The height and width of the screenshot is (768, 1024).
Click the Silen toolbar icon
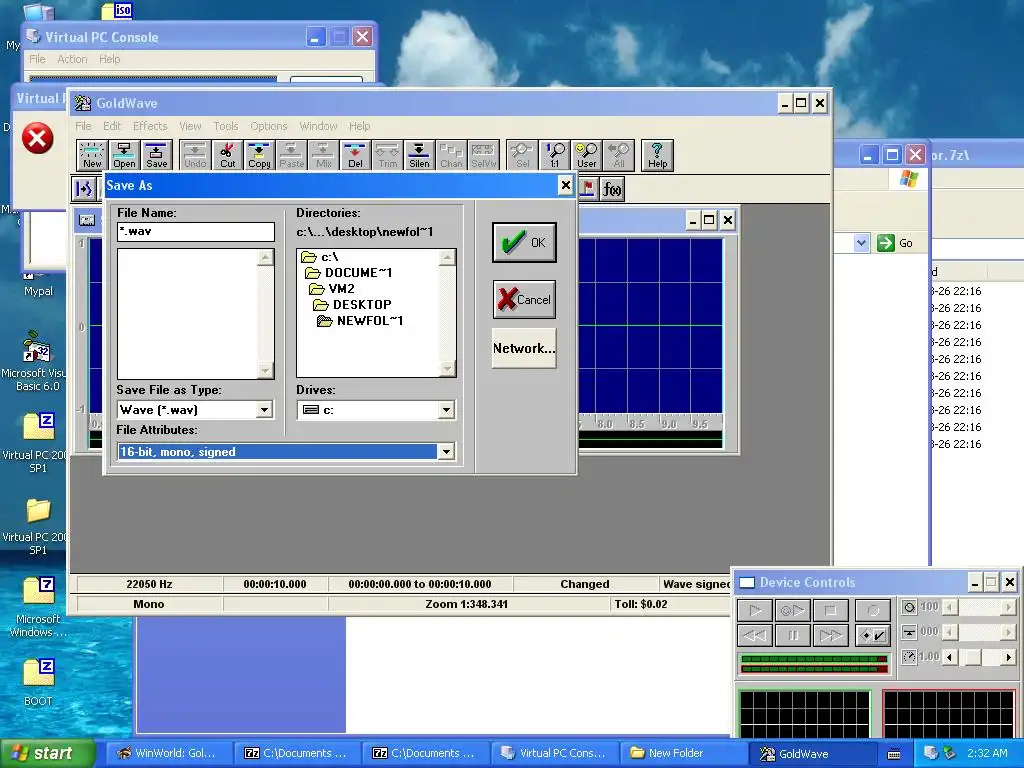[x=419, y=155]
